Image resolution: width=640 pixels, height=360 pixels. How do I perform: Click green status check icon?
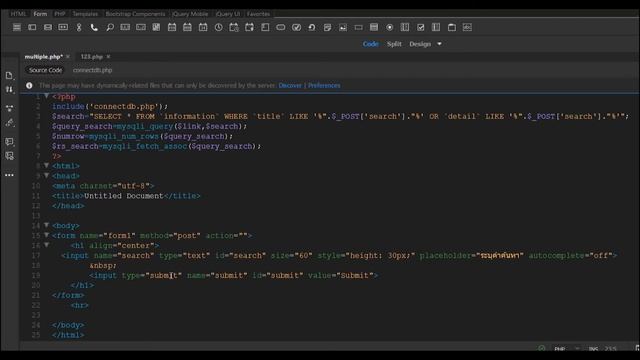(x=542, y=349)
